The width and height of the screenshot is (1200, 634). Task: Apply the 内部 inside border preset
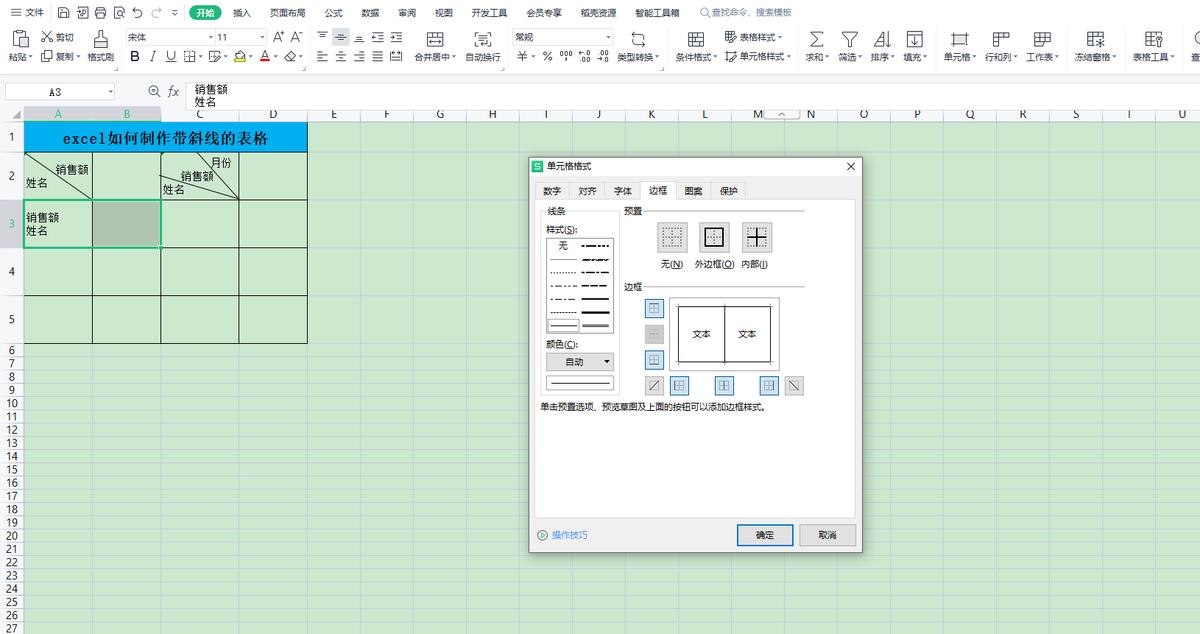tap(756, 238)
